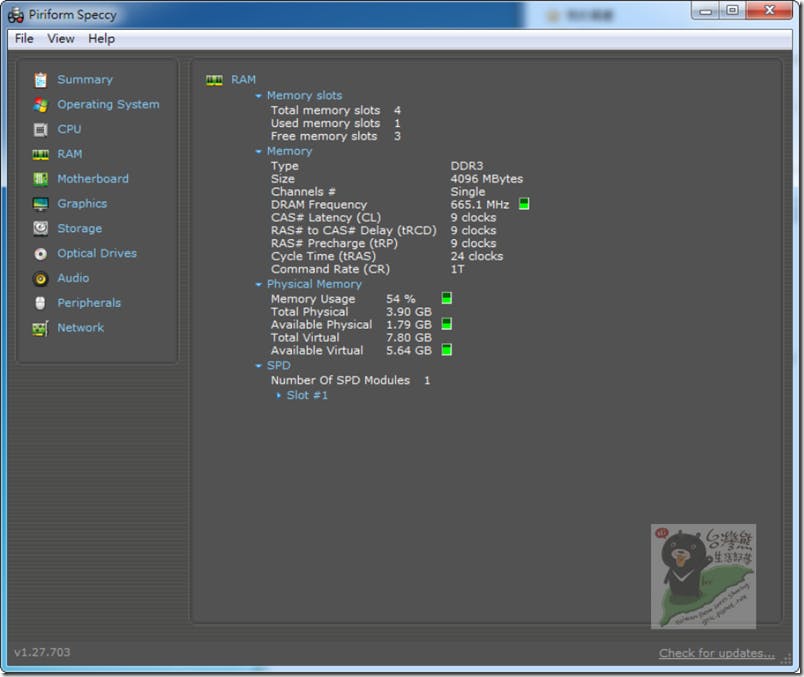Collapse the Memory slots section
The height and width of the screenshot is (677, 804).
click(x=258, y=96)
